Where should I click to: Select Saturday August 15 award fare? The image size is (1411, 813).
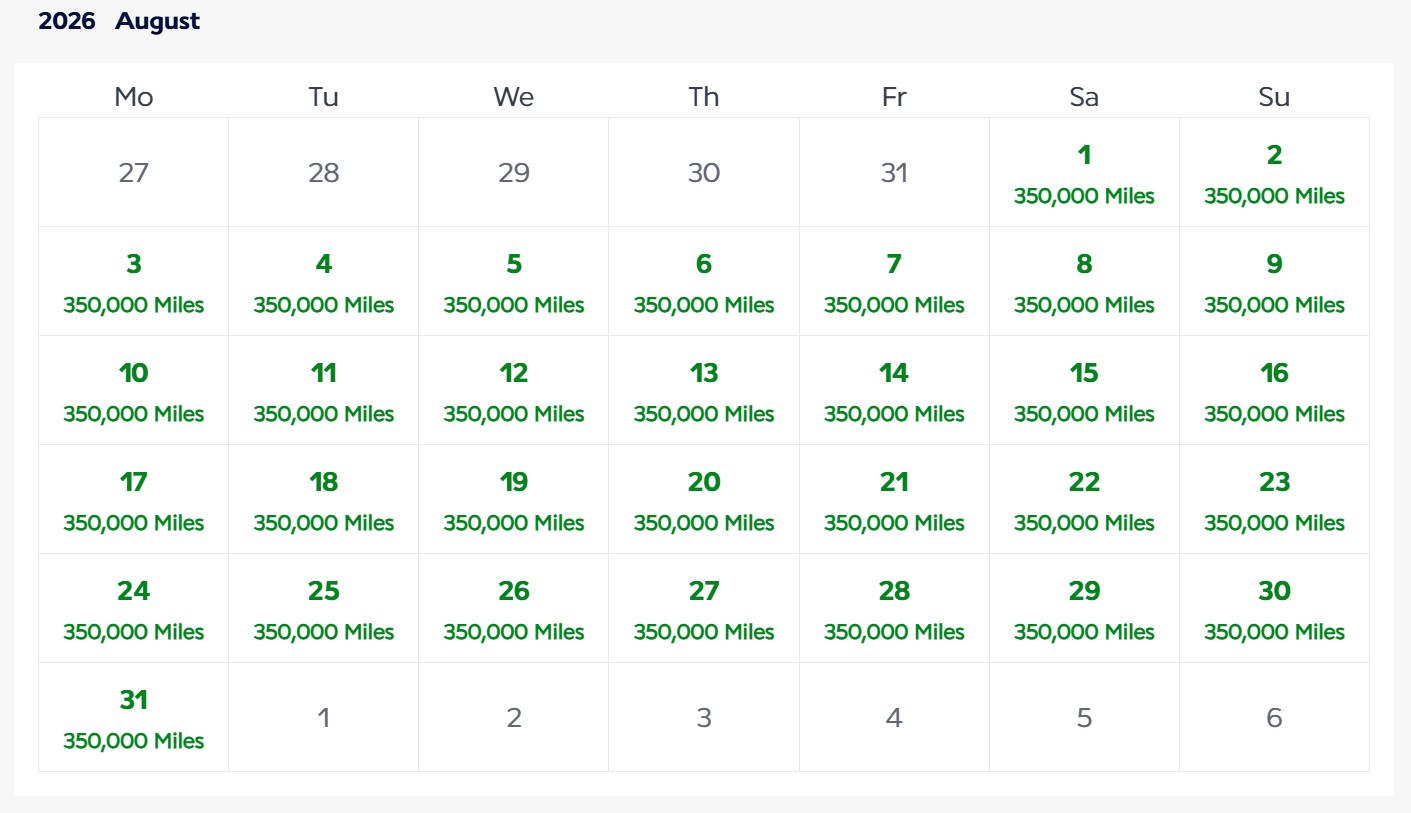tap(1084, 391)
